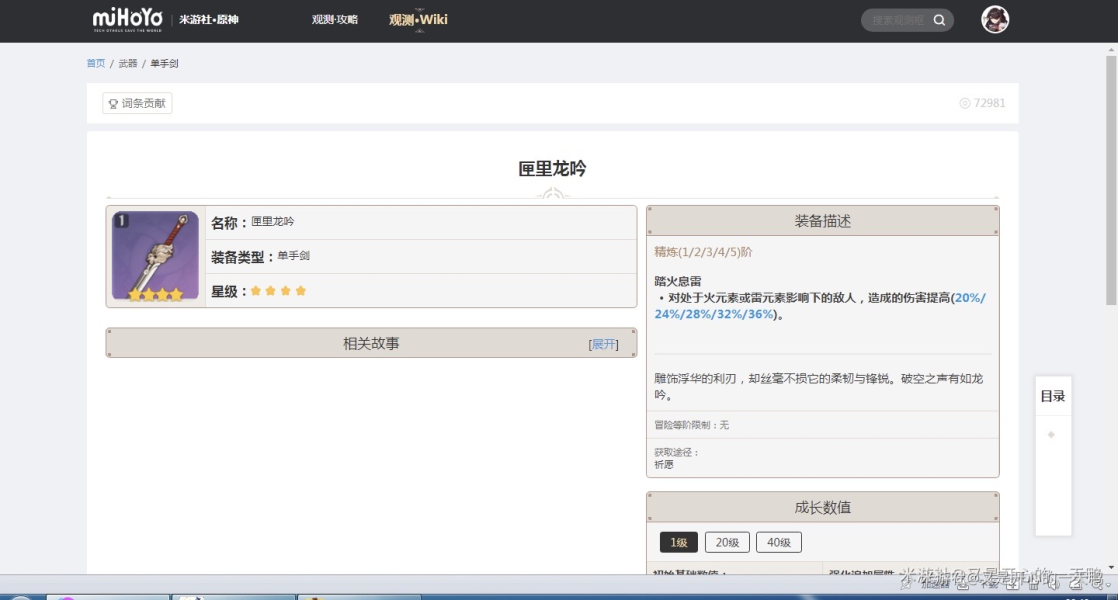Select the 精炼(1/2/3/4/5)阶 text
The image size is (1118, 600).
click(x=703, y=252)
